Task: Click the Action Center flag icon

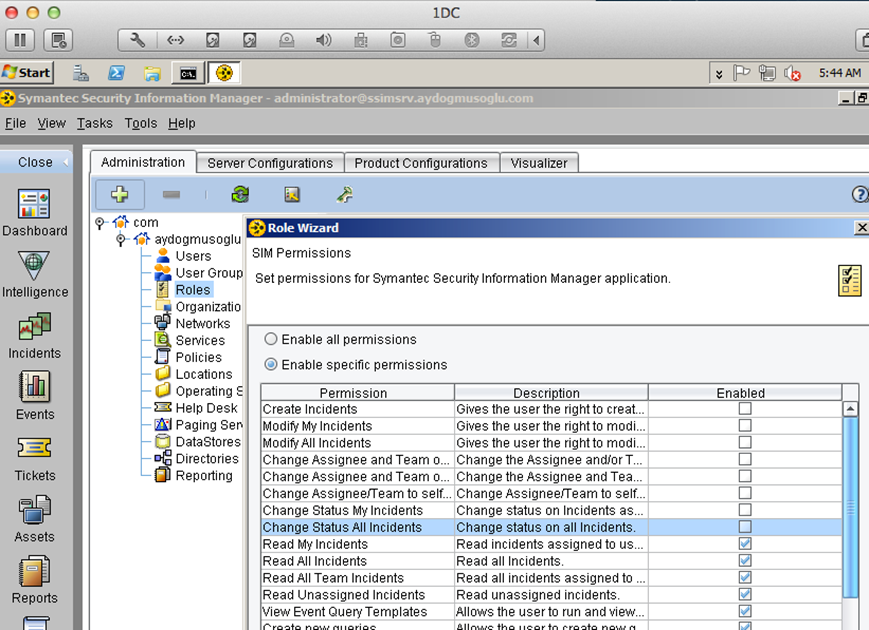Action: click(741, 73)
